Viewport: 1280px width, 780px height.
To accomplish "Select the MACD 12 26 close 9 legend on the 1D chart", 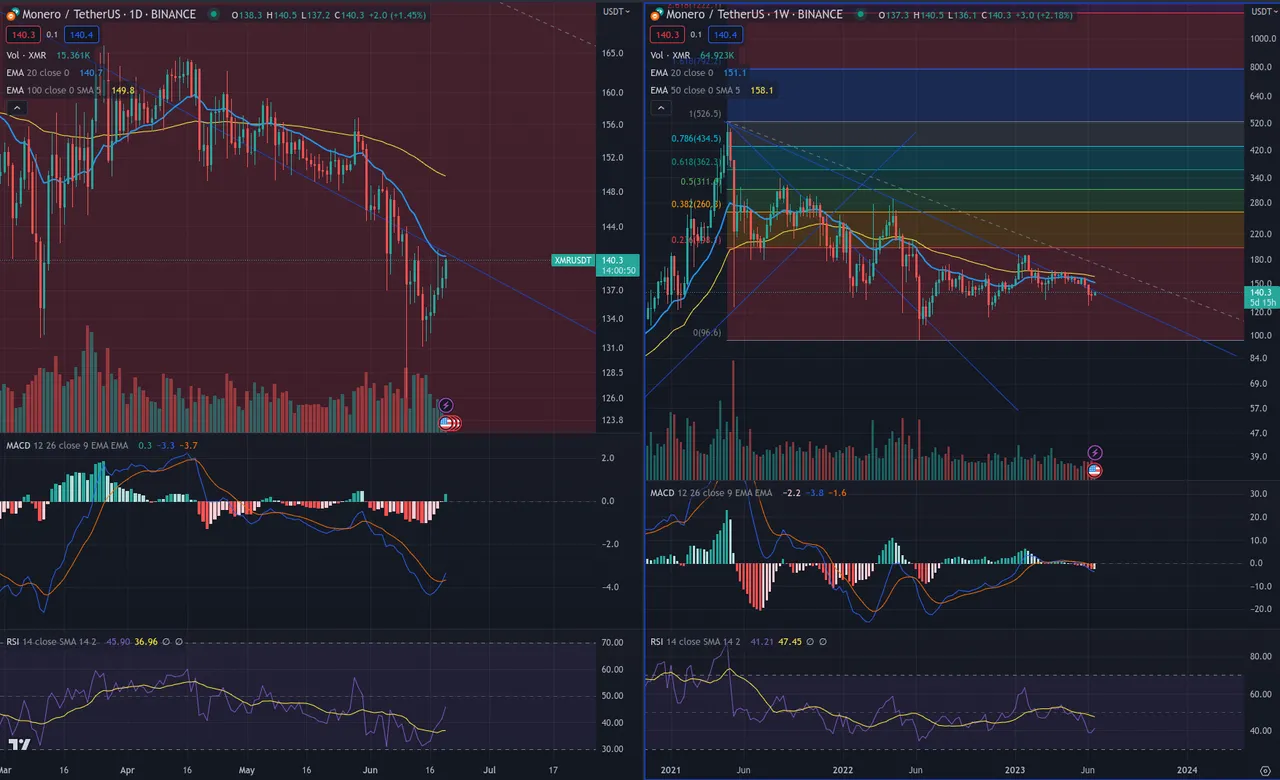I will (68, 445).
